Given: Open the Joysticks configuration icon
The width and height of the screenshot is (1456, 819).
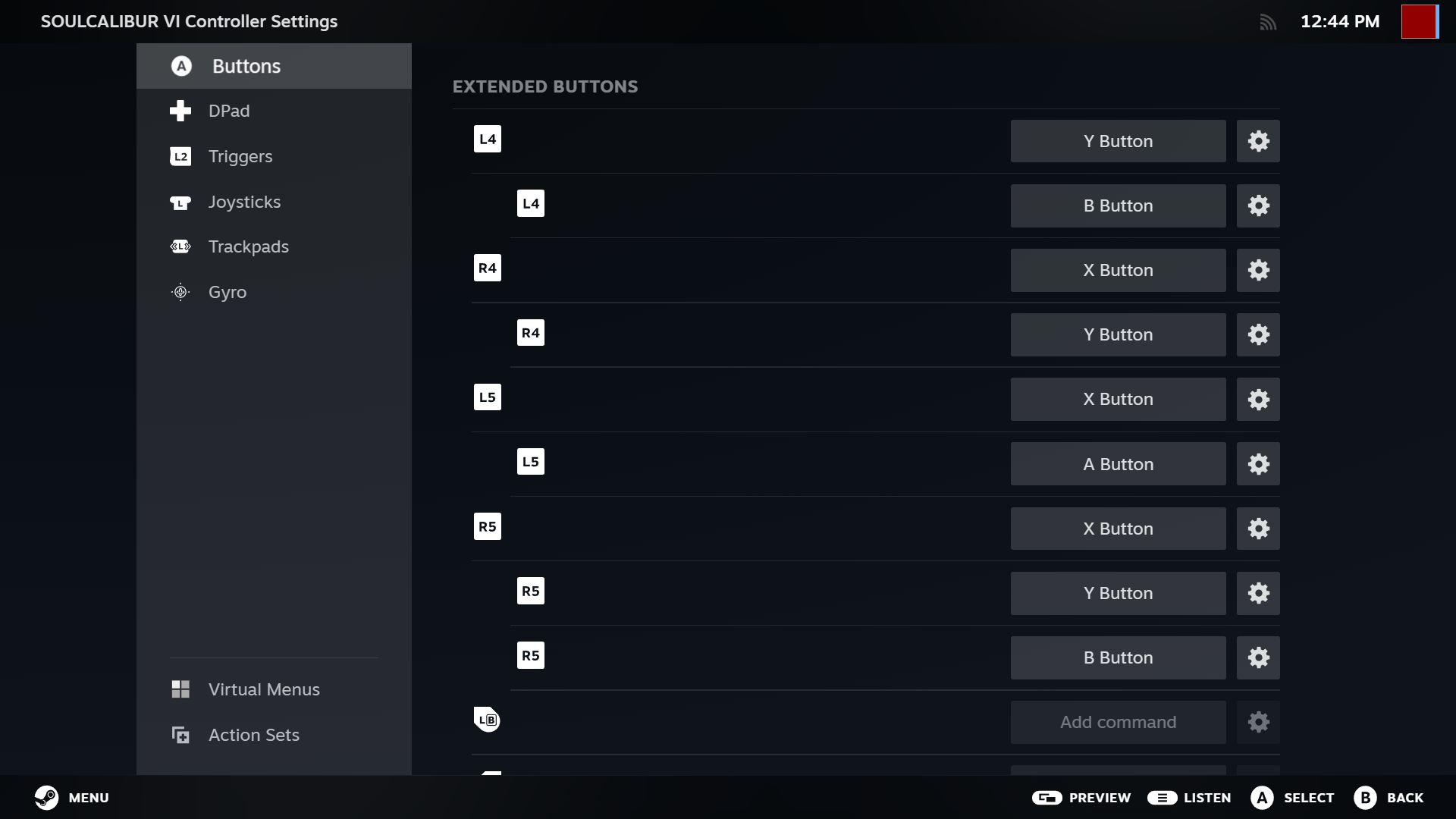Looking at the screenshot, I should [181, 202].
